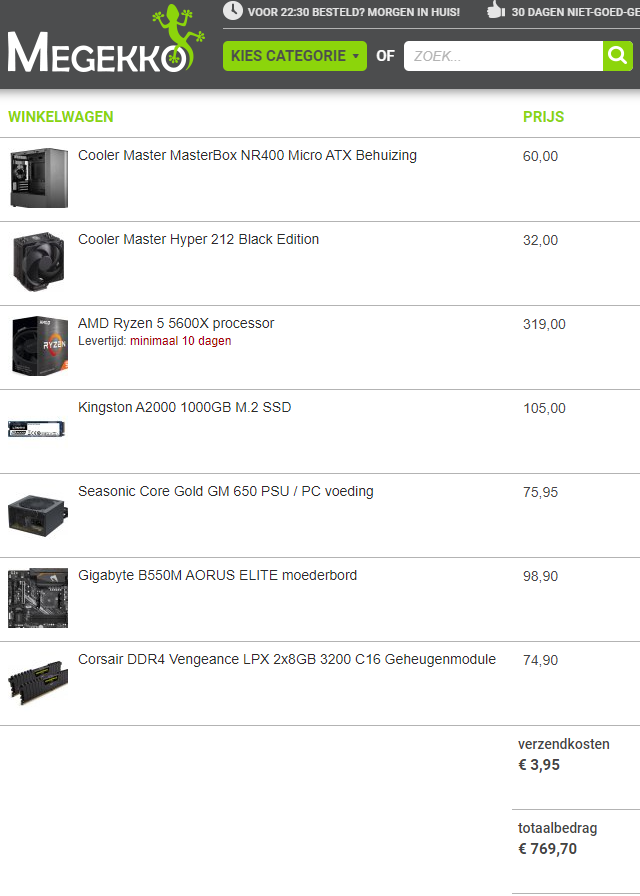Viewport: 640px width, 896px height.
Task: Click the 'Voor 22:30 besteld' banner text
Action: pyautogui.click(x=354, y=12)
